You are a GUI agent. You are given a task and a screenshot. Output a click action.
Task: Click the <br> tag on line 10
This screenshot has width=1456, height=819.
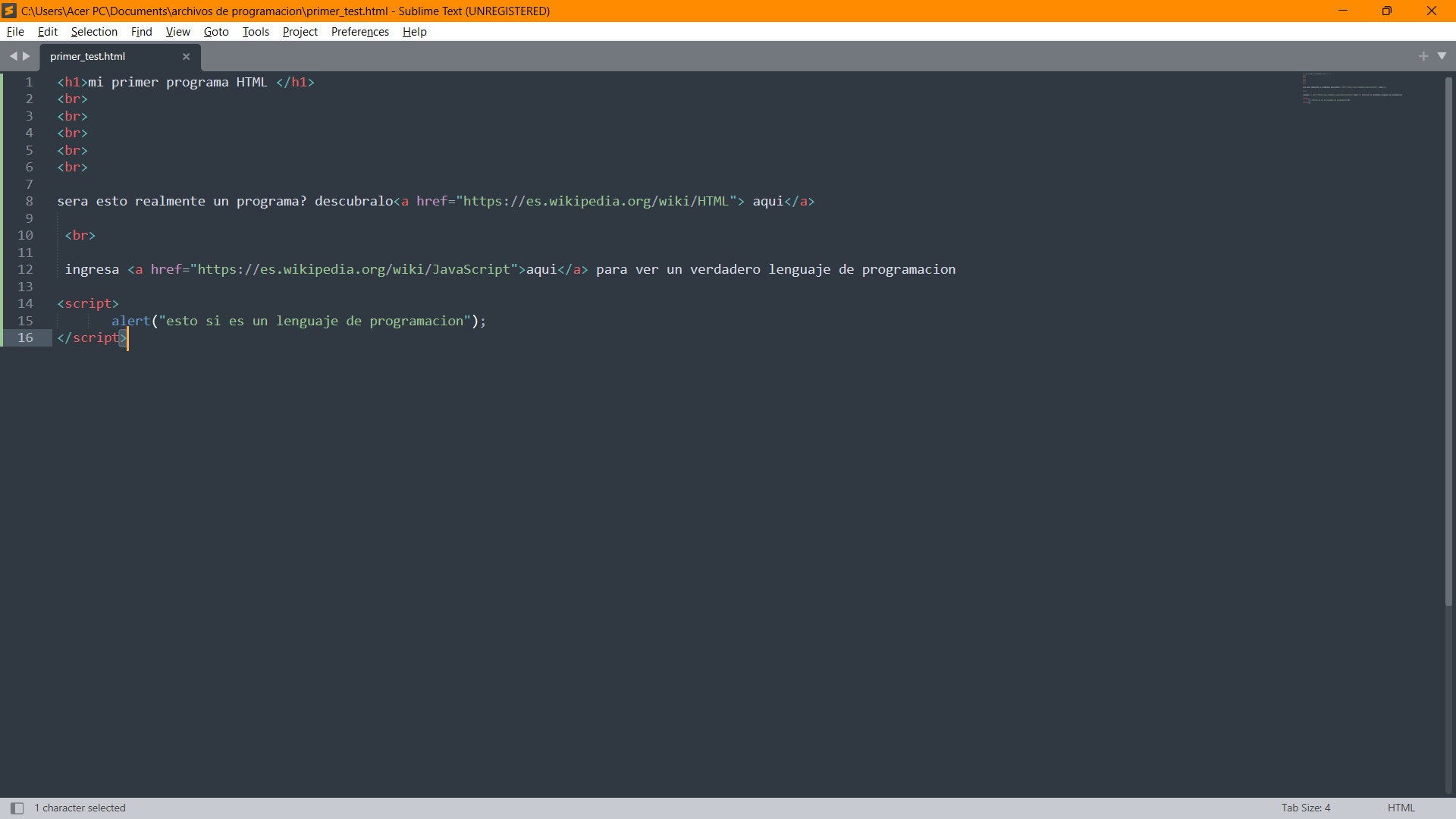(80, 236)
